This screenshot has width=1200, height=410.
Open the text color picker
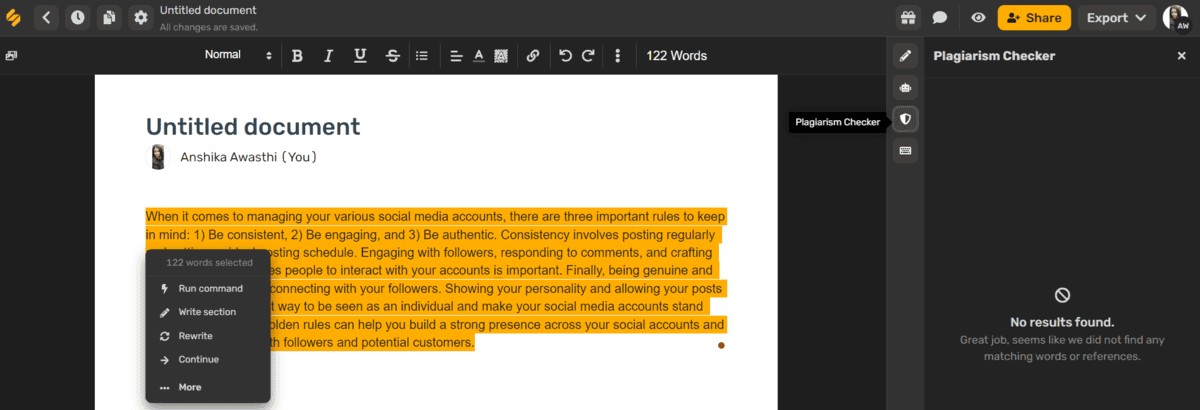(478, 56)
